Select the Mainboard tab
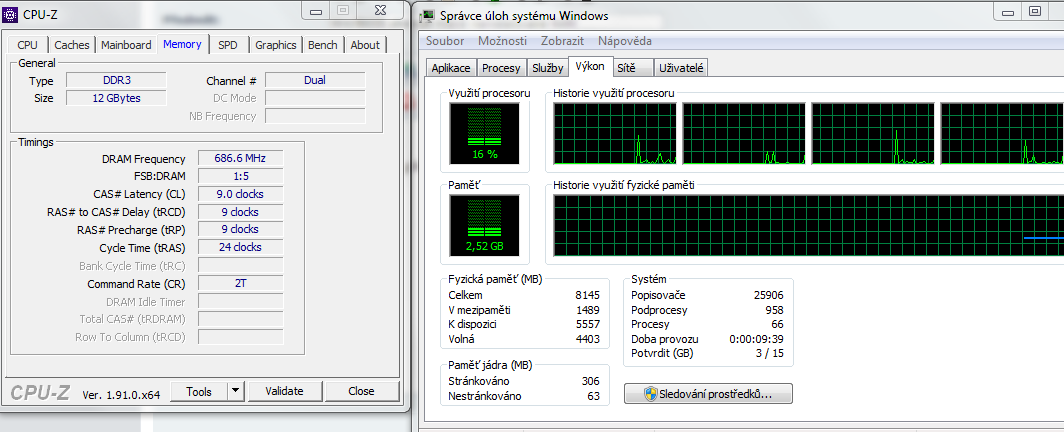The height and width of the screenshot is (432, 1064). 126,45
